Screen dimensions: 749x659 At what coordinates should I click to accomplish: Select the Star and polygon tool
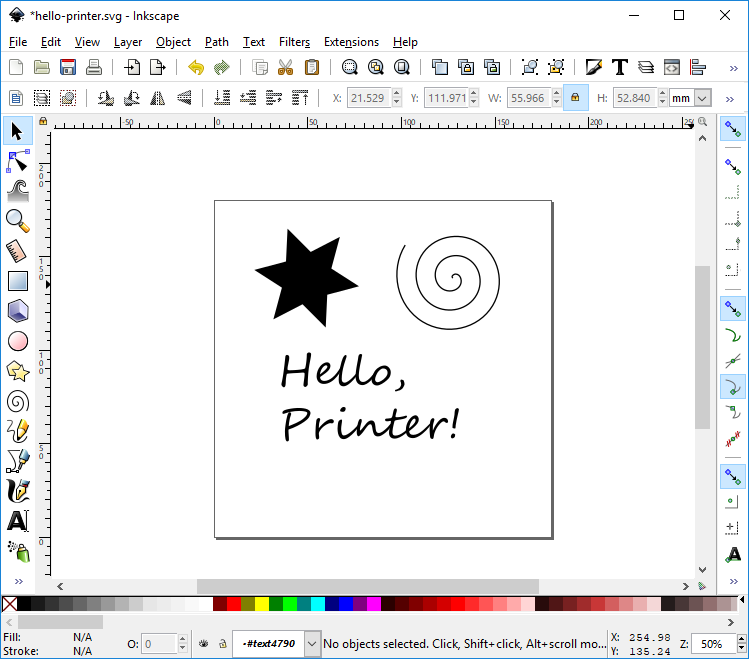point(18,372)
